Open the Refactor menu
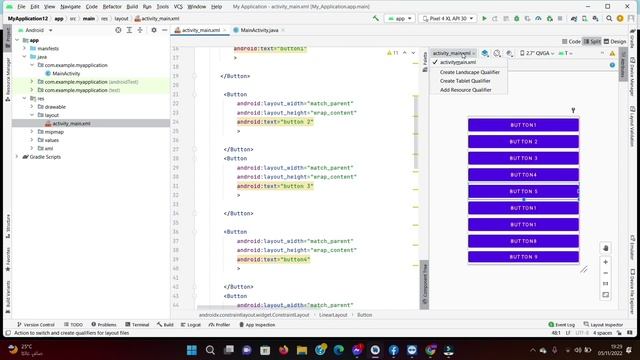The height and width of the screenshot is (360, 640). pyautogui.click(x=112, y=7)
